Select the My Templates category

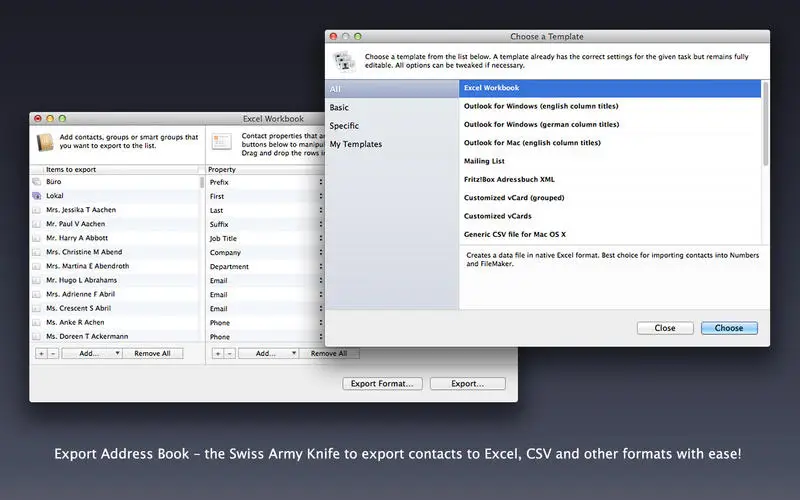(x=392, y=144)
